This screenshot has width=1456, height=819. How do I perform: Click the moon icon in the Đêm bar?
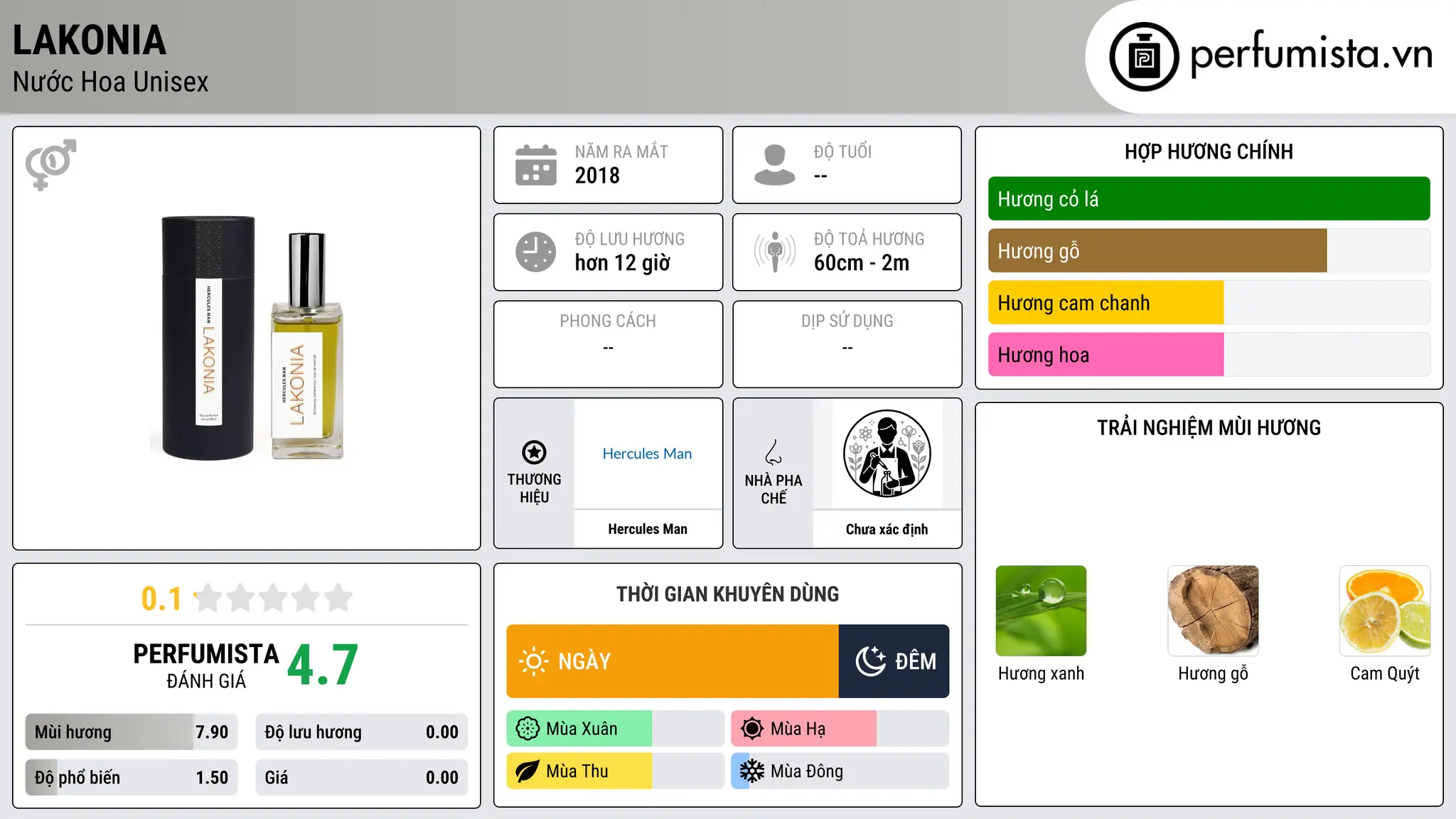(870, 661)
